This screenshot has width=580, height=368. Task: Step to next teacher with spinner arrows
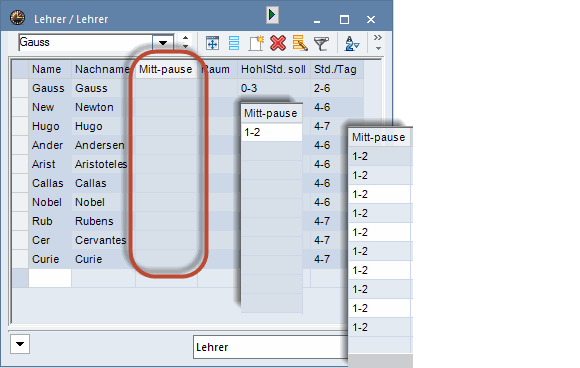tap(185, 42)
